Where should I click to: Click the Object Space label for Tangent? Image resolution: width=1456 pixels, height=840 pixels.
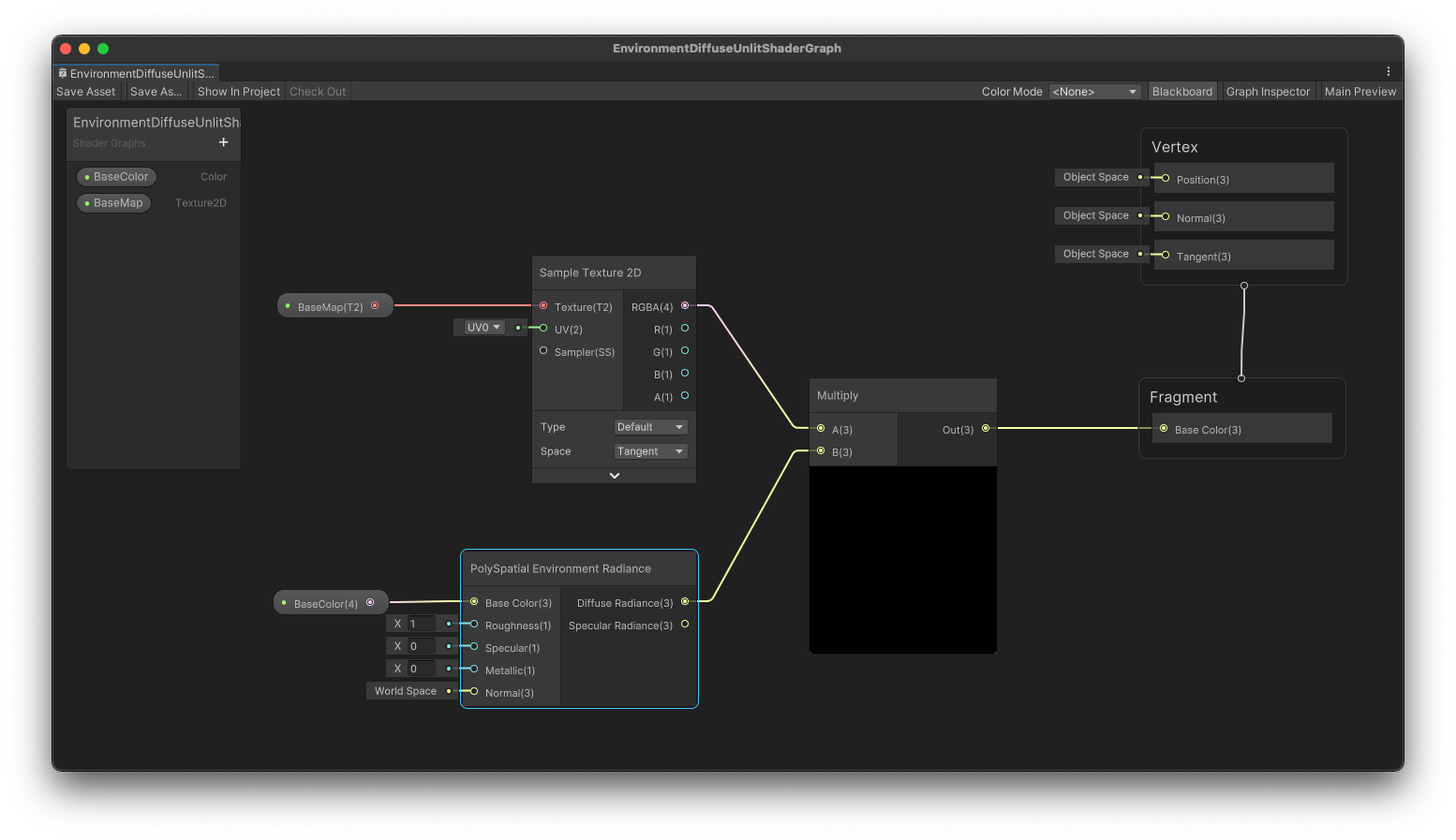pos(1096,254)
